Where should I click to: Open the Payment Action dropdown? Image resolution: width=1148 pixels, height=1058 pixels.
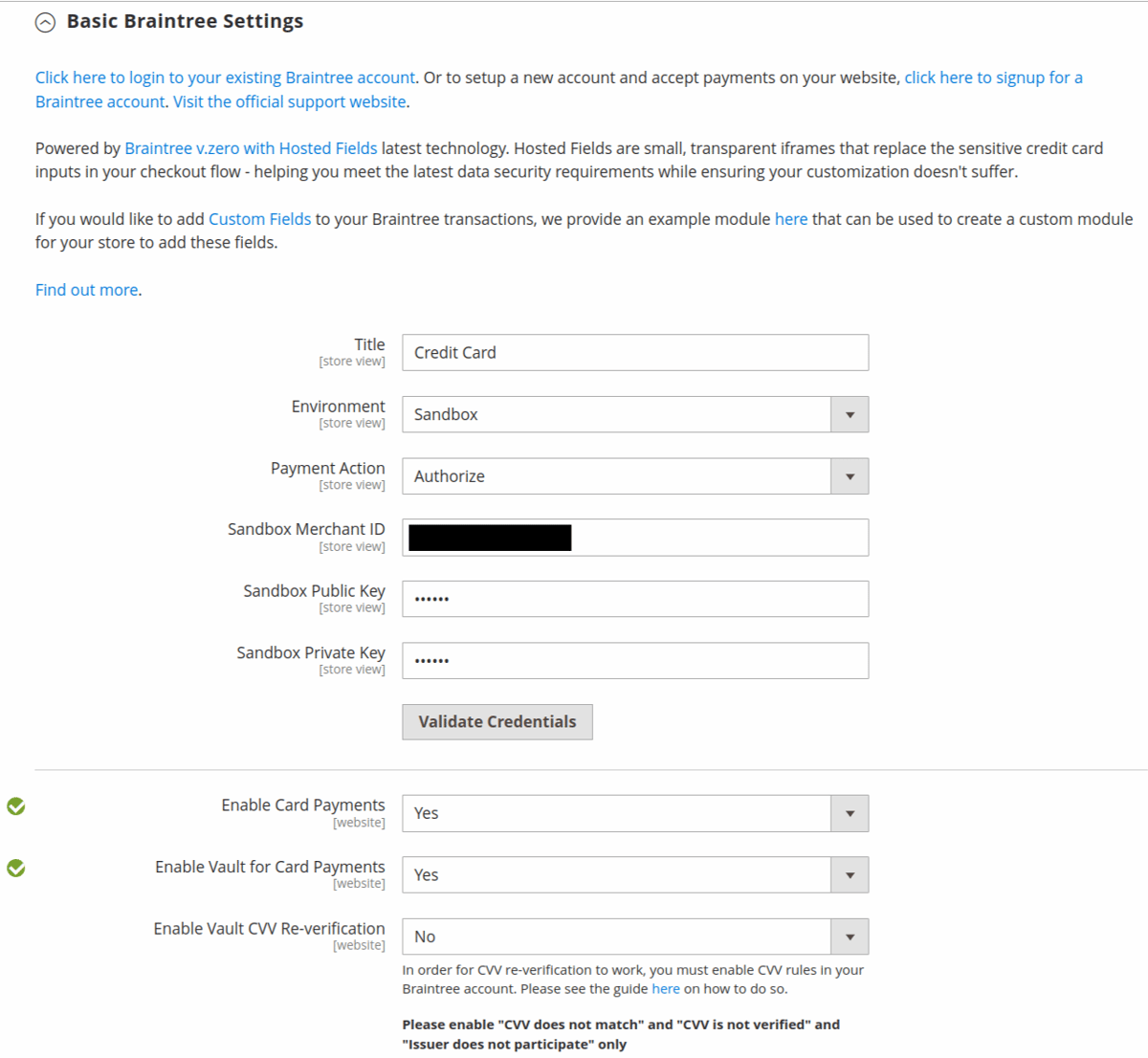coord(849,475)
